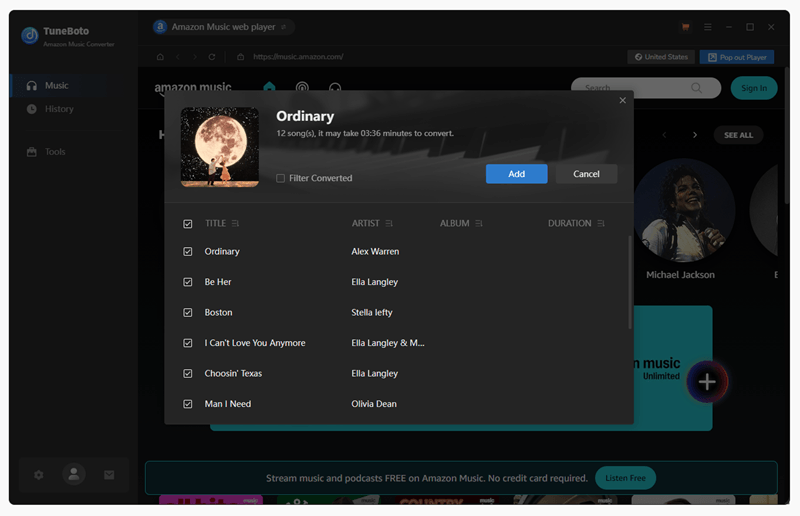
Task: Uncheck the Man I Need checkbox
Action: pos(188,404)
